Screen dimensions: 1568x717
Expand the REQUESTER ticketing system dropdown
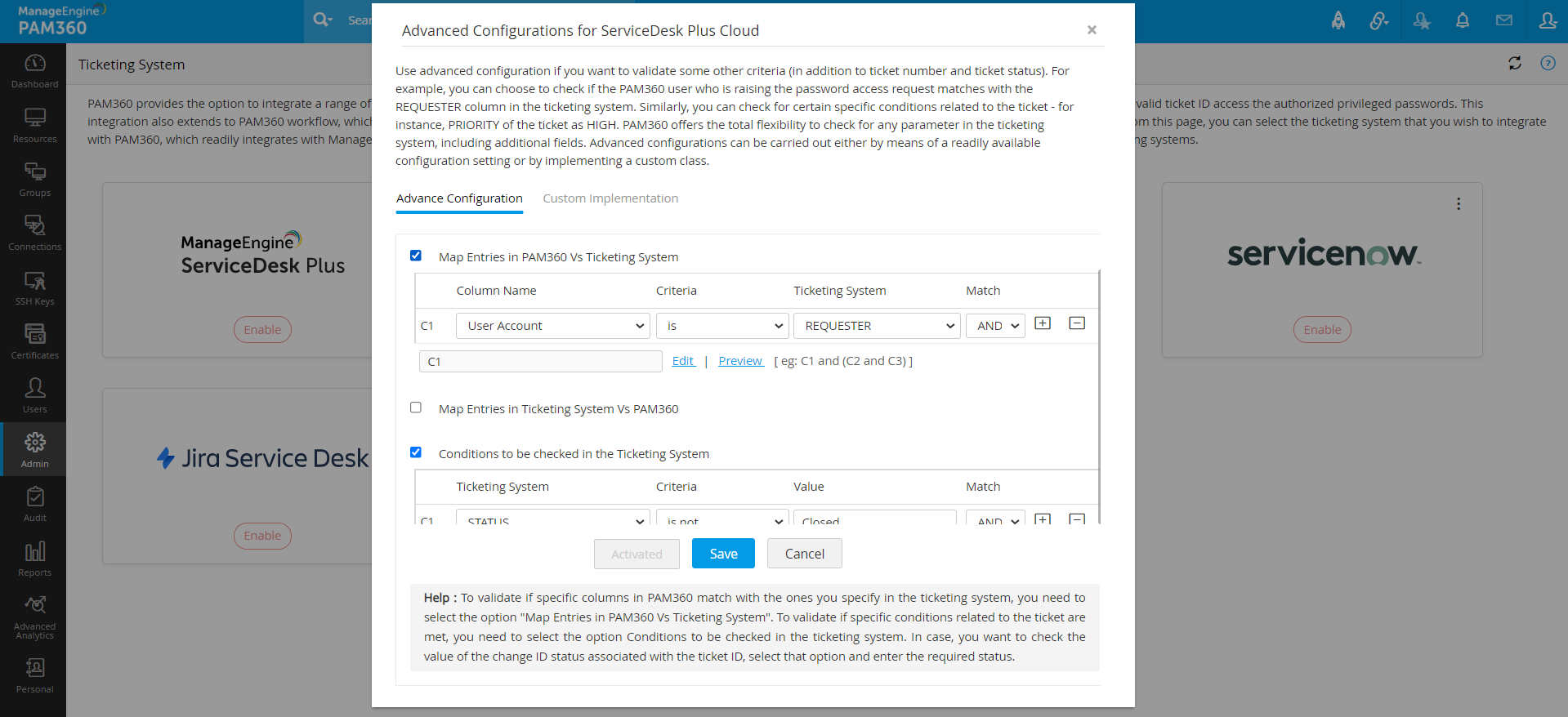tap(877, 326)
